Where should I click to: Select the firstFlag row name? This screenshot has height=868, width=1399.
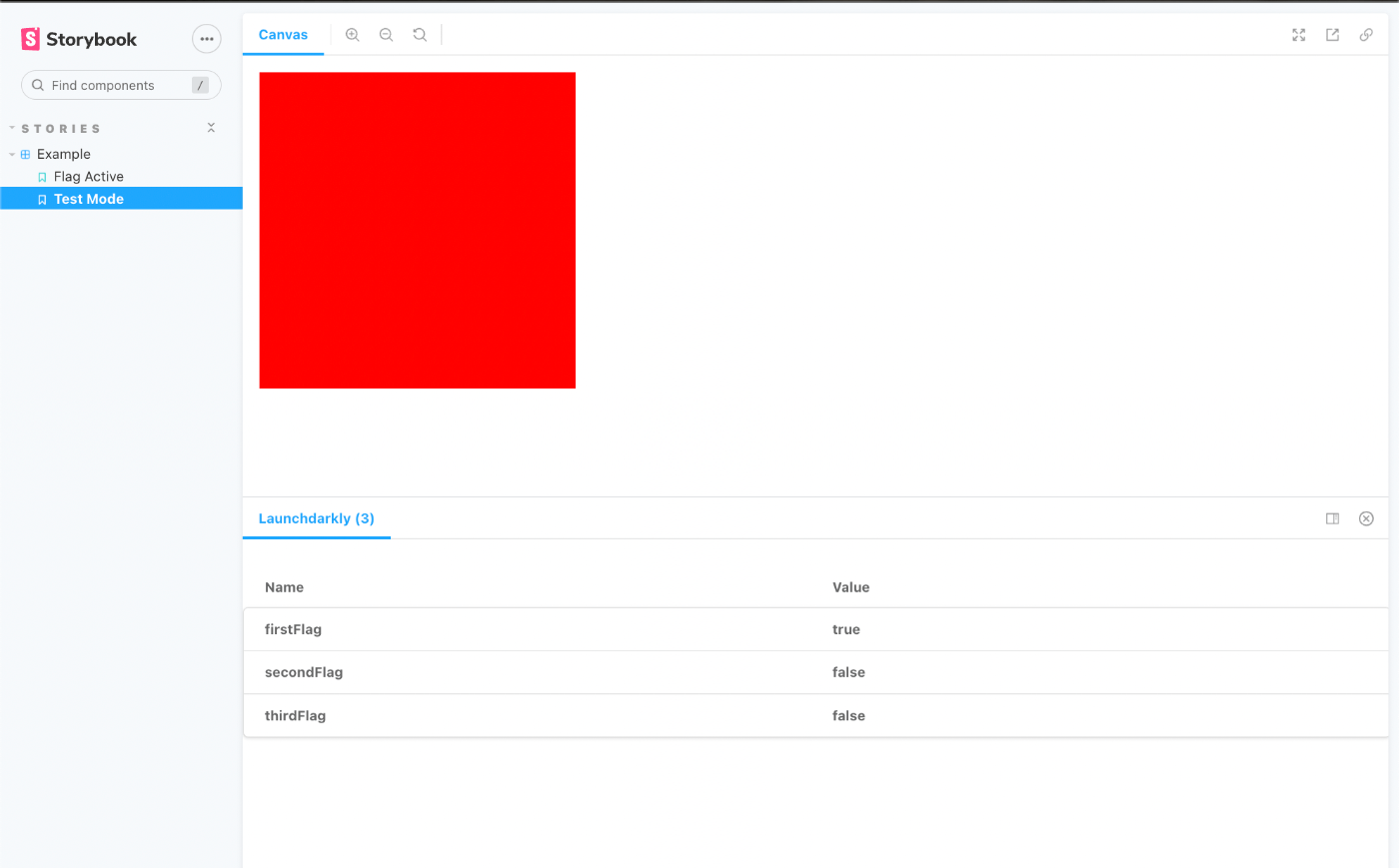click(x=293, y=629)
